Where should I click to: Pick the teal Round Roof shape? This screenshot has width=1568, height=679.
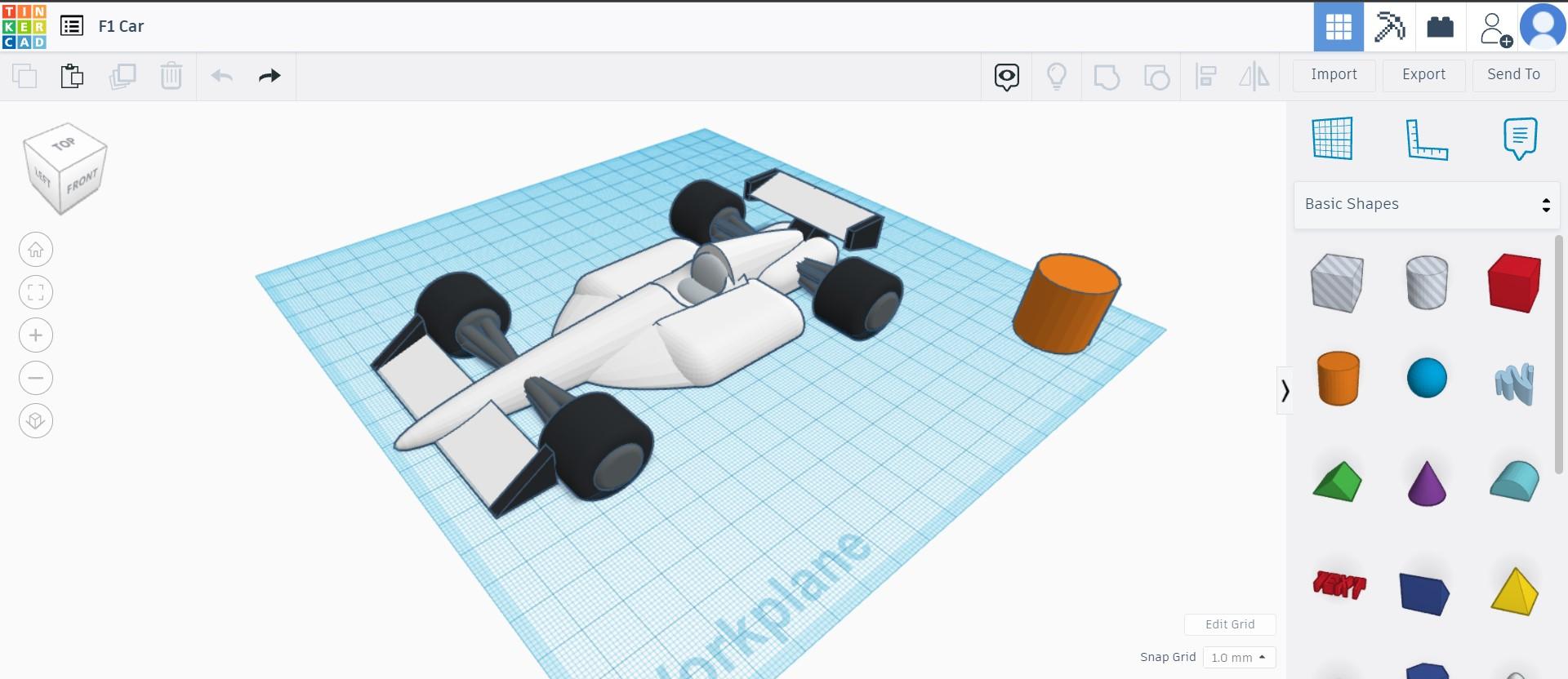[1514, 481]
